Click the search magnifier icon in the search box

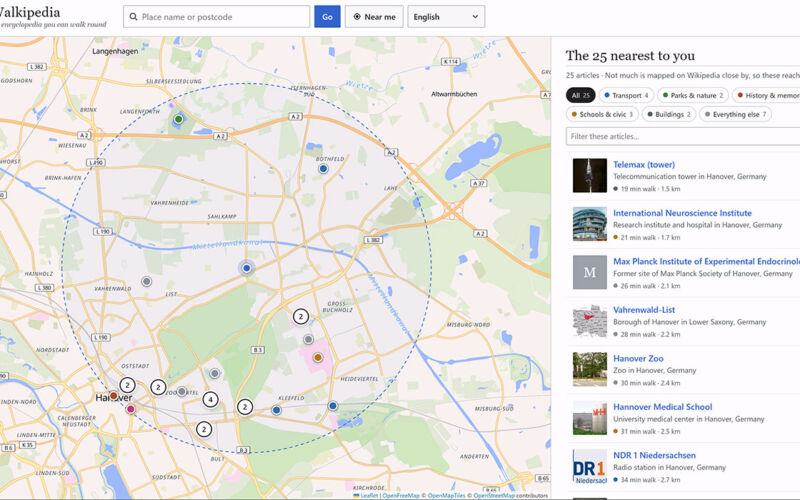pyautogui.click(x=134, y=17)
